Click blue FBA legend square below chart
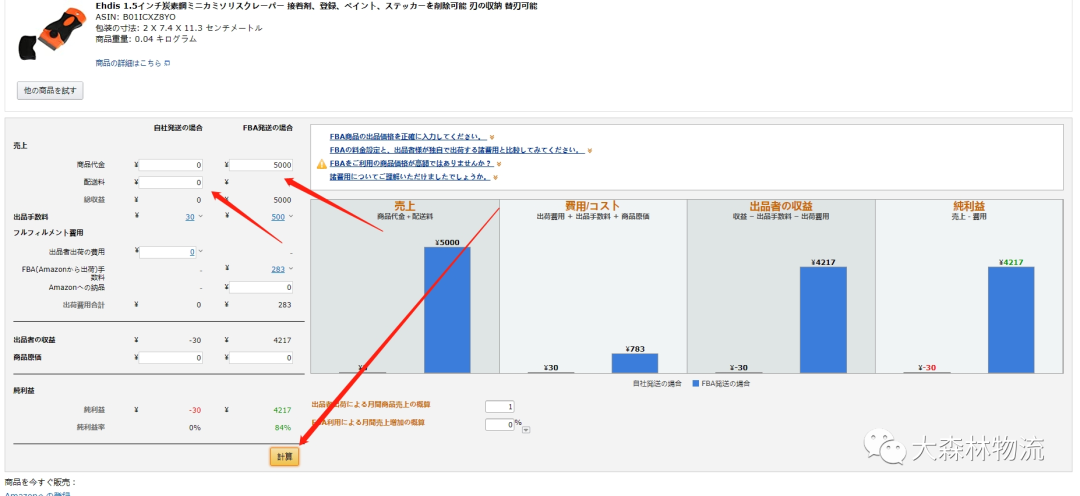The width and height of the screenshot is (1080, 496). click(697, 383)
